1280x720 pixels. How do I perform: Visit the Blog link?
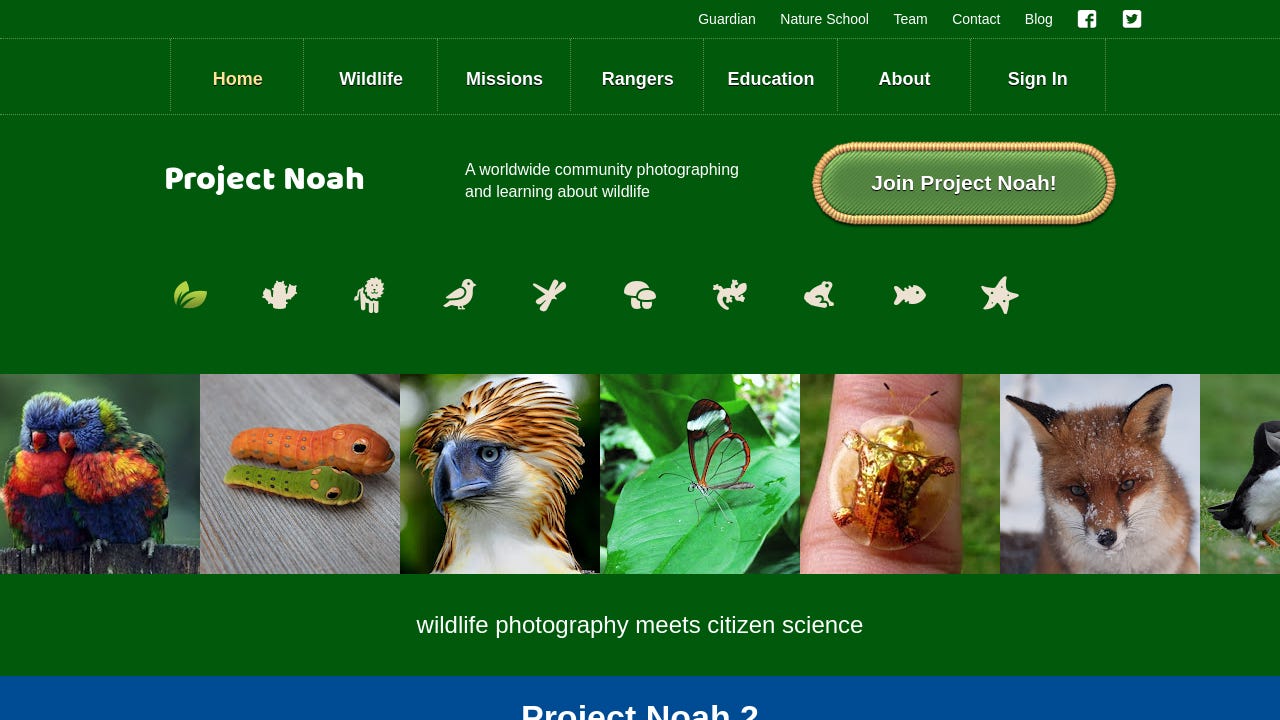1039,19
